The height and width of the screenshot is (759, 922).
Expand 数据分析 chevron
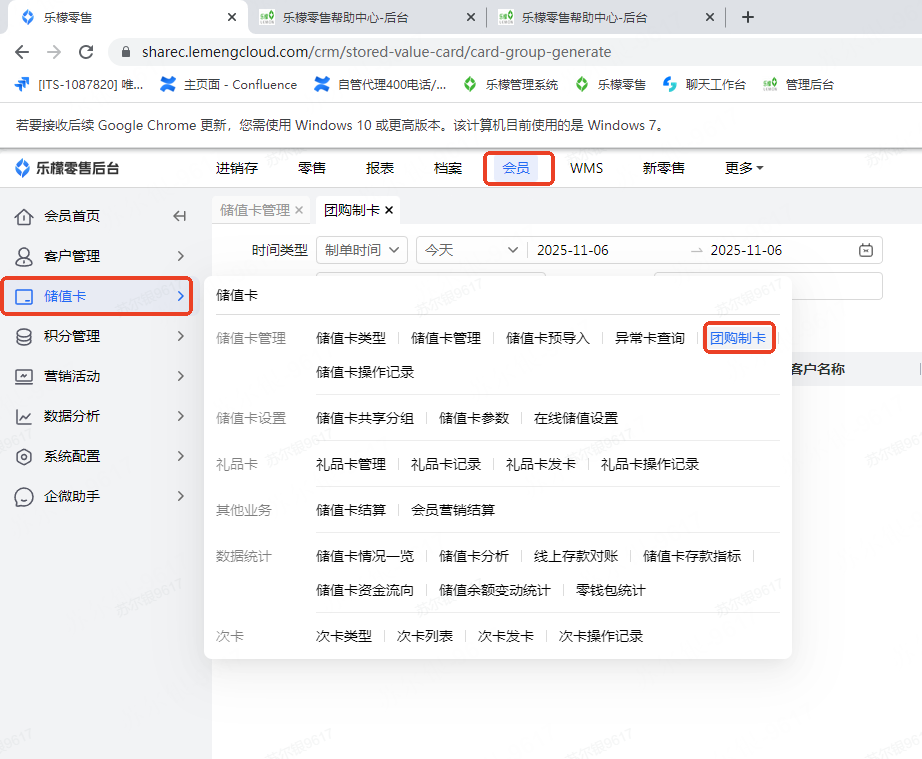tap(181, 416)
